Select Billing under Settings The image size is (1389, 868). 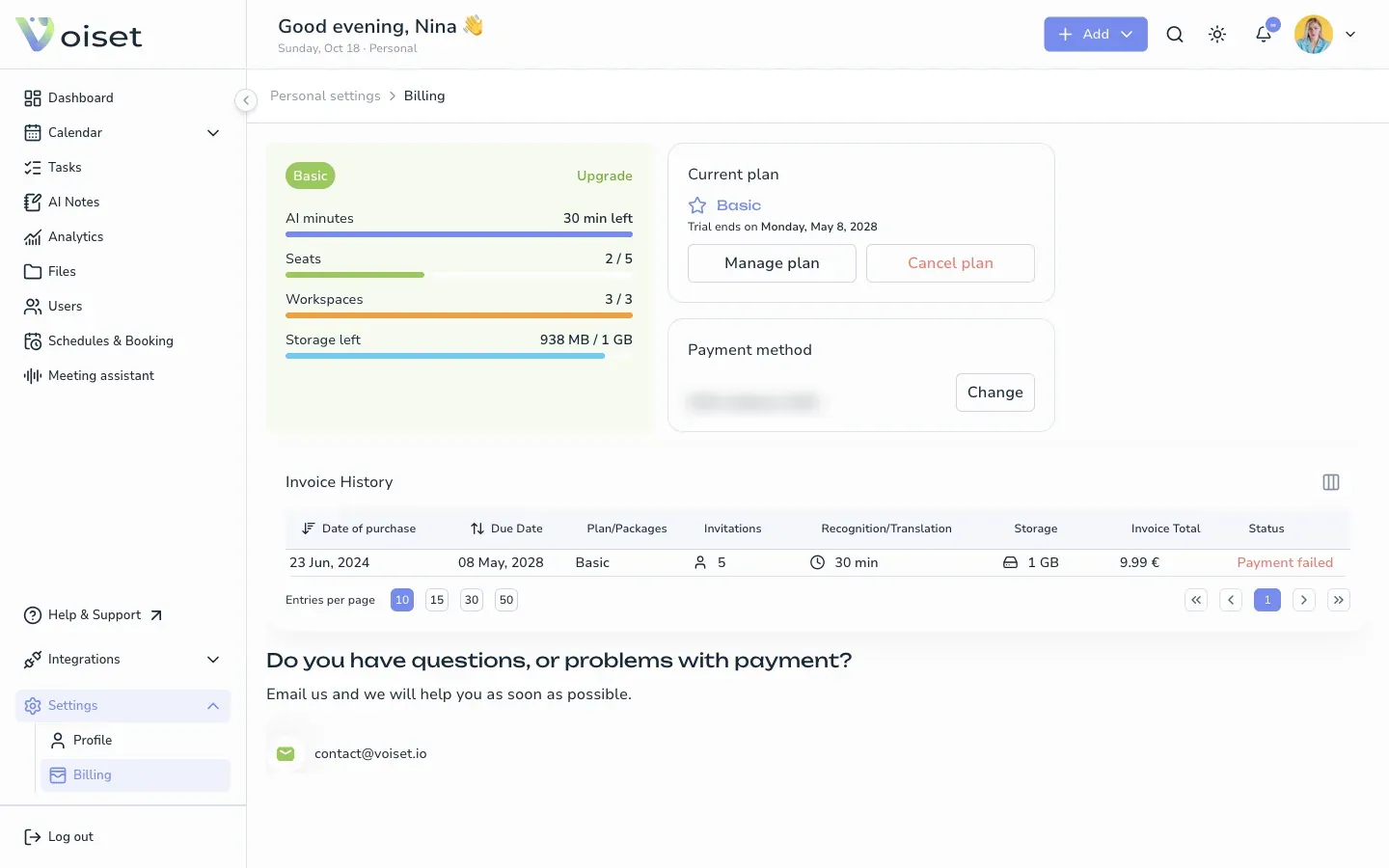click(135, 775)
